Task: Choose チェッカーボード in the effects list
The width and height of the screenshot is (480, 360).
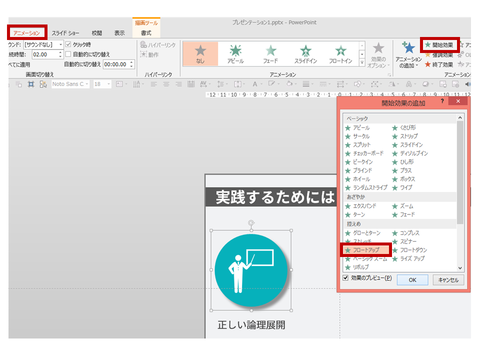Action: [x=364, y=153]
